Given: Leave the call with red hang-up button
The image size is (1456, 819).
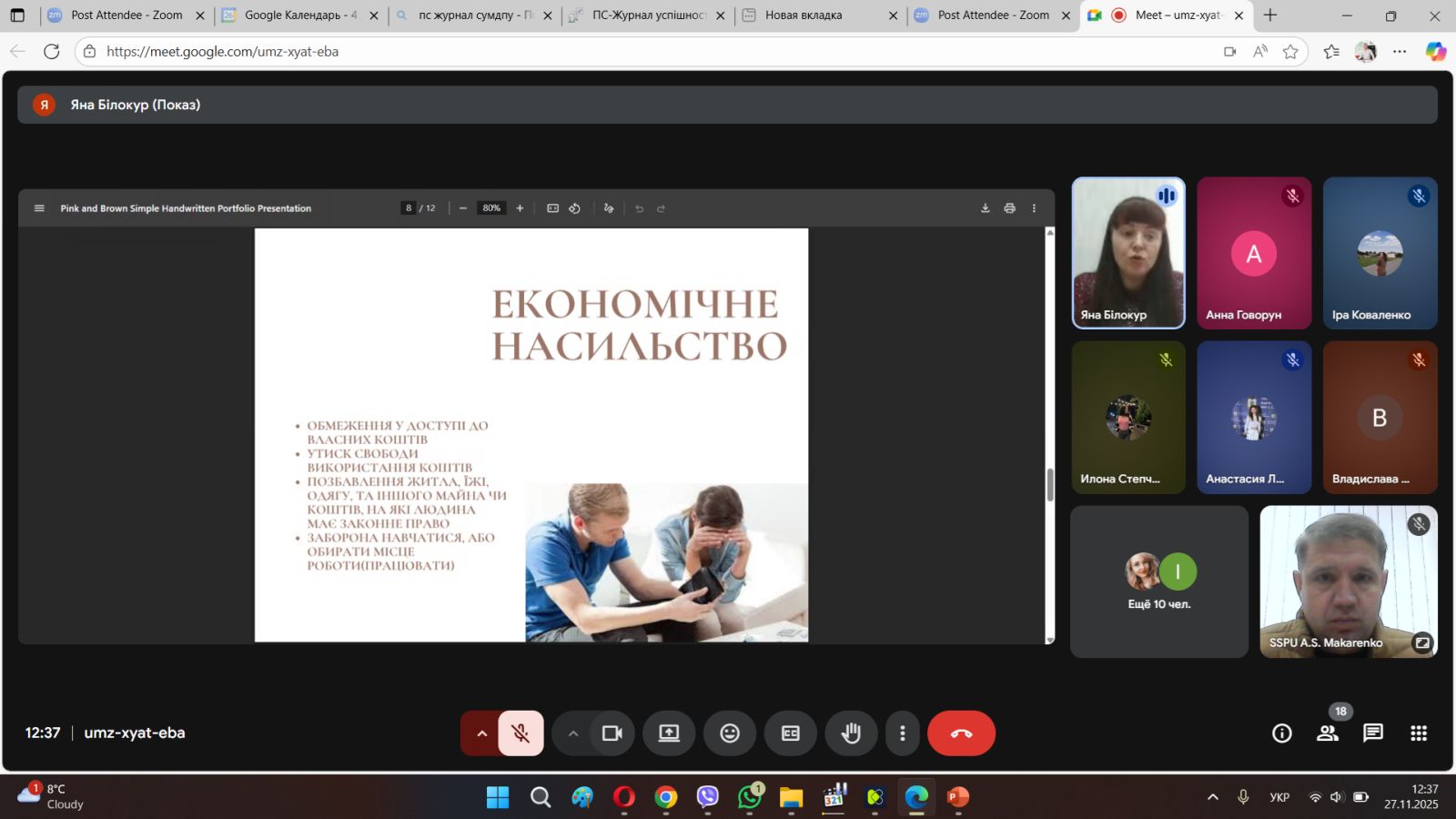Looking at the screenshot, I should pyautogui.click(x=961, y=733).
